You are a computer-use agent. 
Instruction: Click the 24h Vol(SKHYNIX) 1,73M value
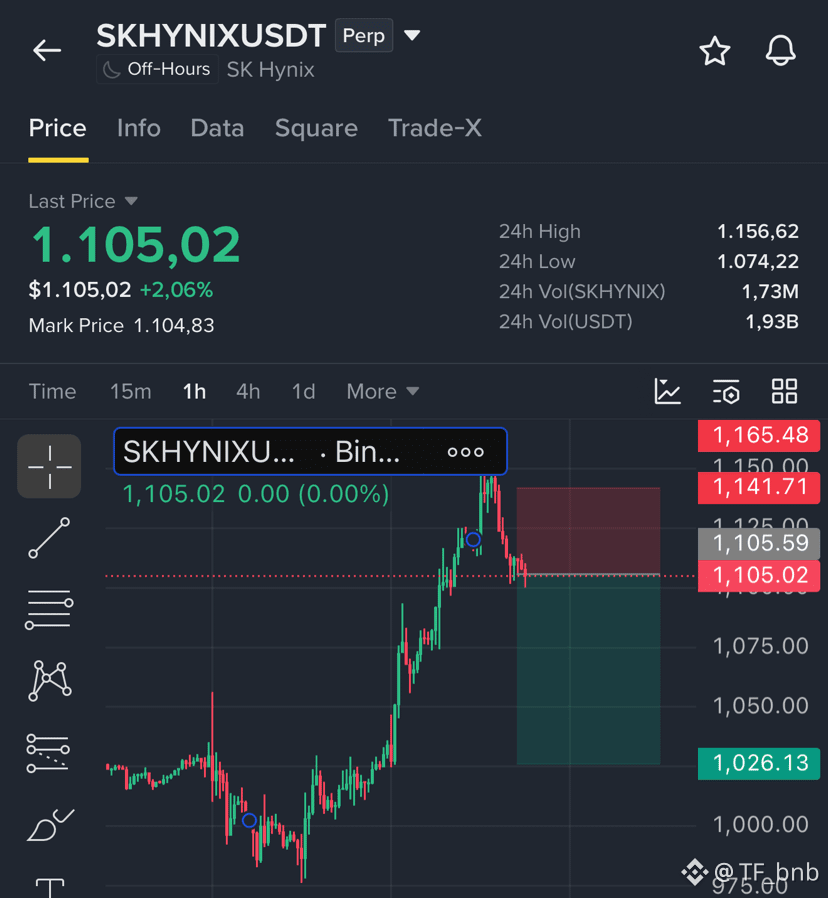tap(770, 292)
